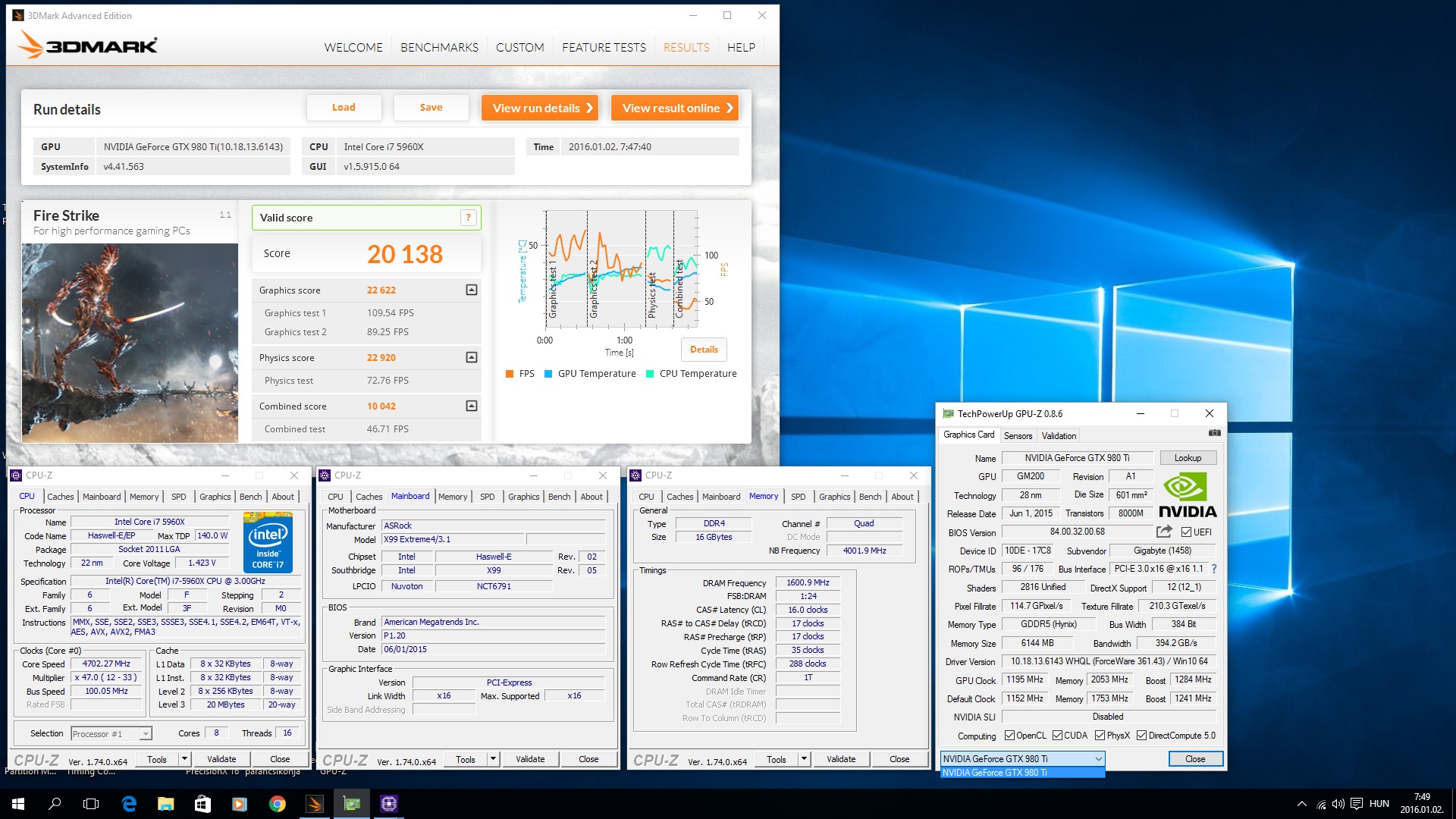Open media player taskbar icon

pyautogui.click(x=240, y=804)
